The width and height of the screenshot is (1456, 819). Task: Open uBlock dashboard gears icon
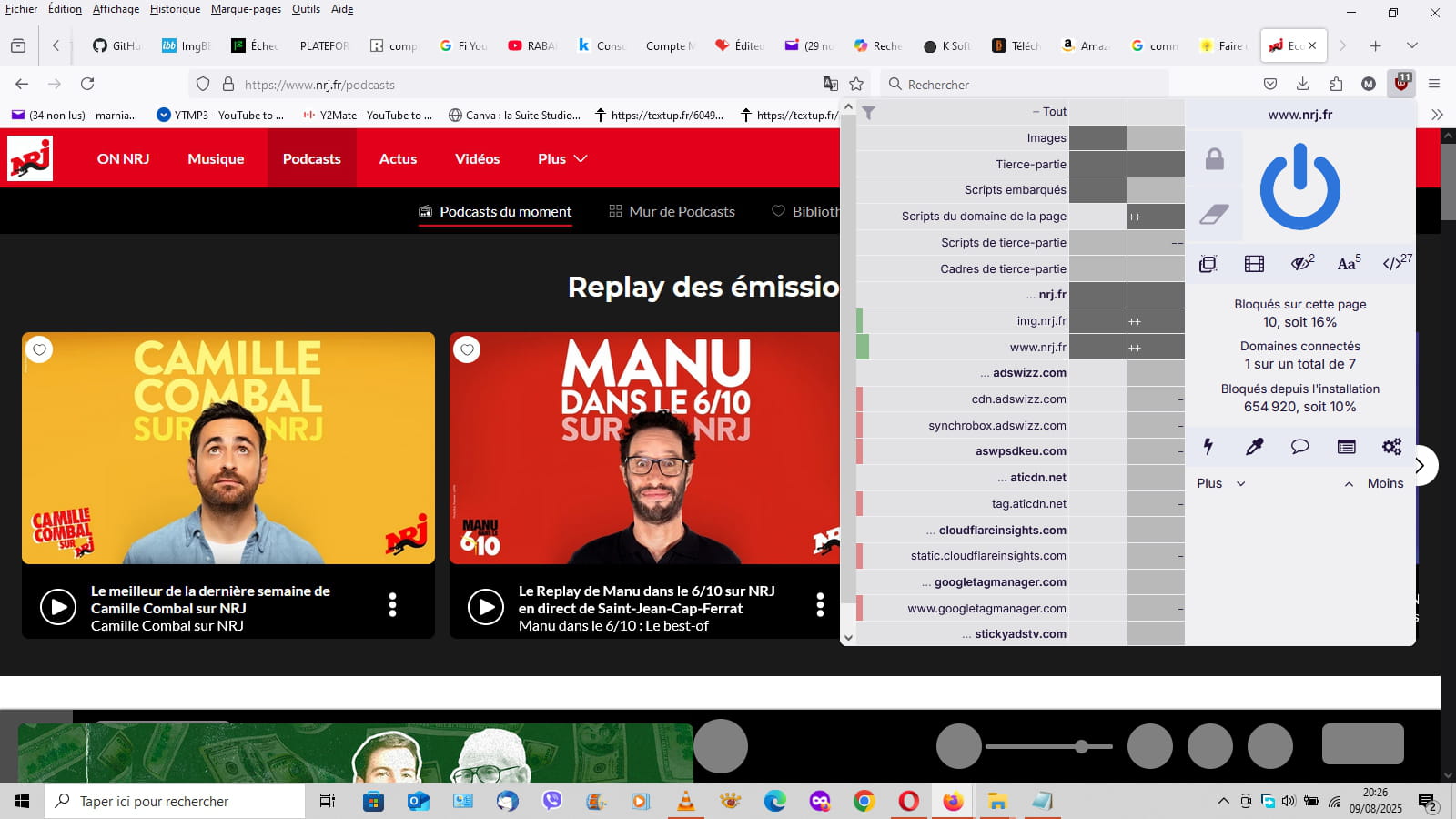[1391, 446]
